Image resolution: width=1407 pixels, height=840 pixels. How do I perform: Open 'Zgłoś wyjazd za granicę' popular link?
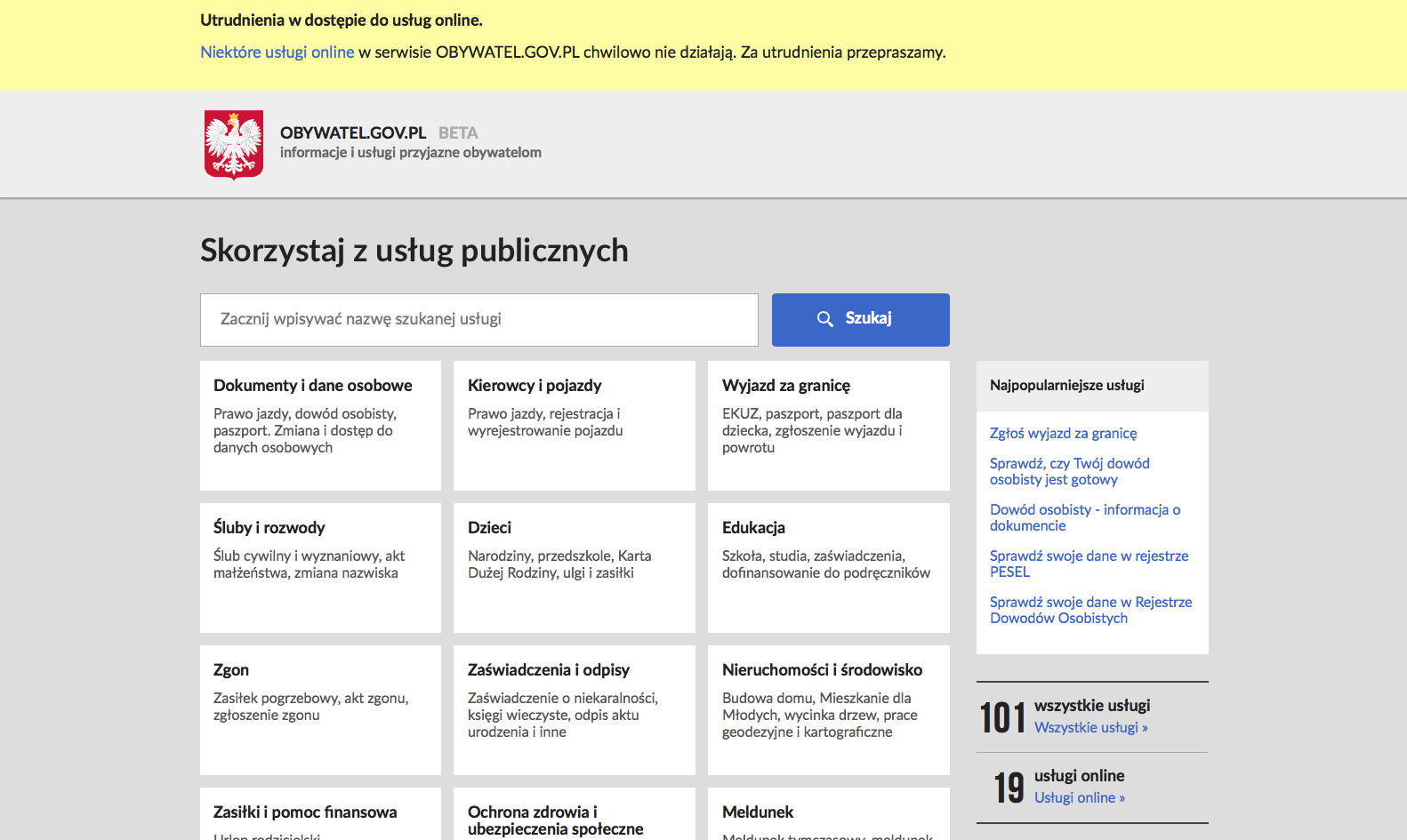pos(1063,434)
